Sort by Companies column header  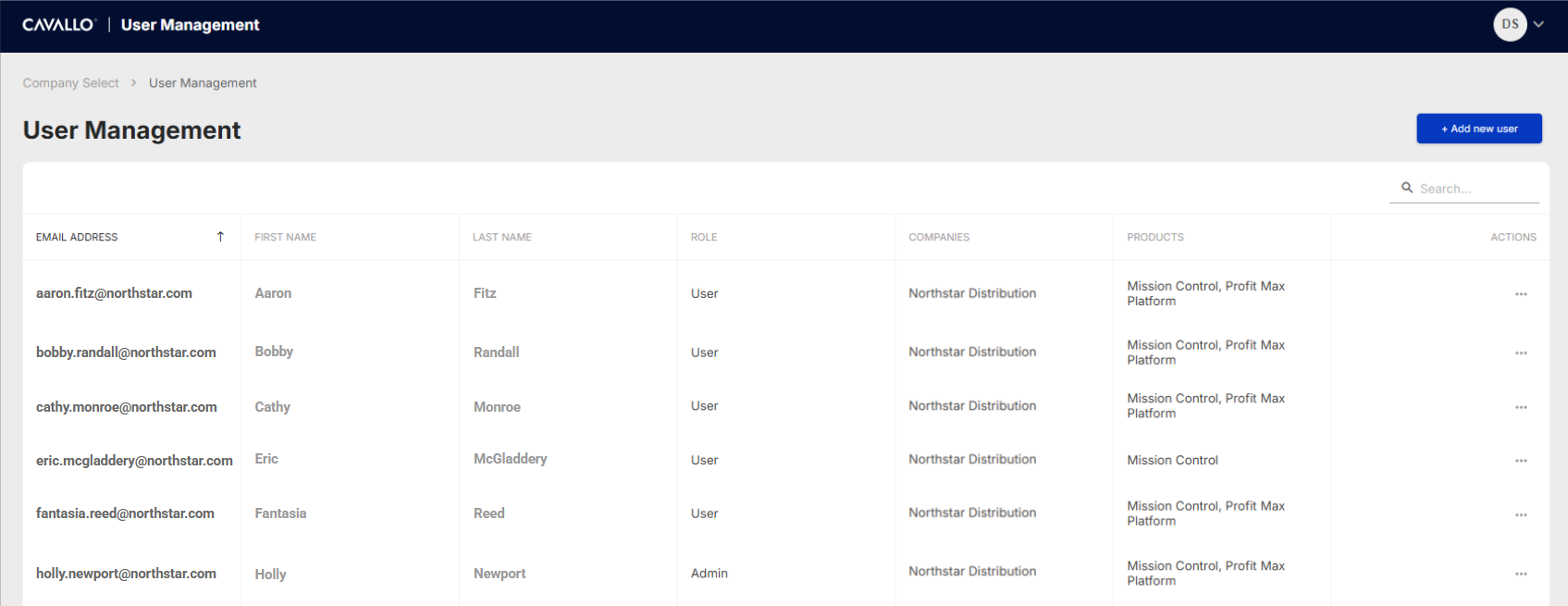coord(939,238)
